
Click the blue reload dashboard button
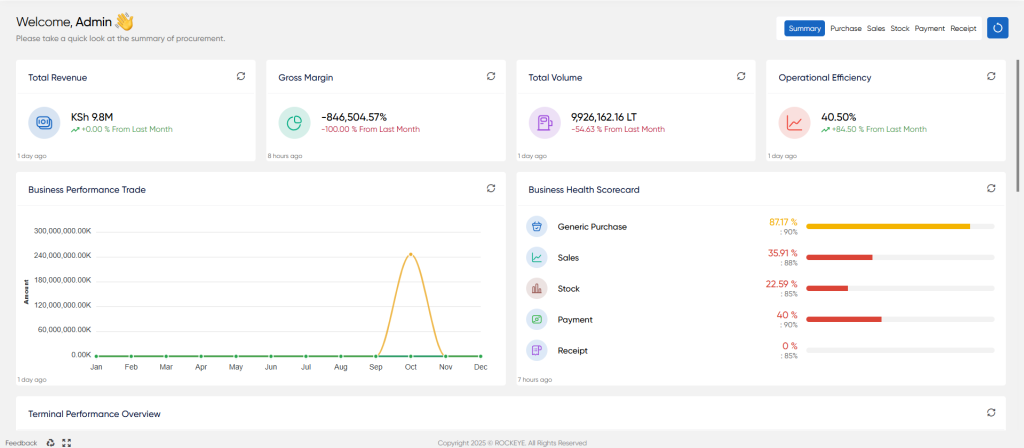click(997, 28)
